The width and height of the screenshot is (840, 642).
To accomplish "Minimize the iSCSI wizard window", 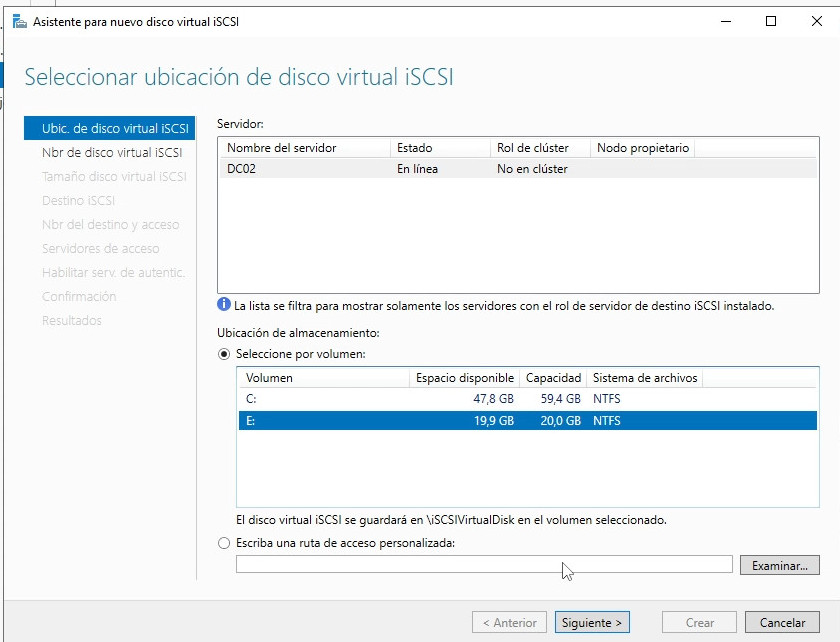I will pos(722,21).
